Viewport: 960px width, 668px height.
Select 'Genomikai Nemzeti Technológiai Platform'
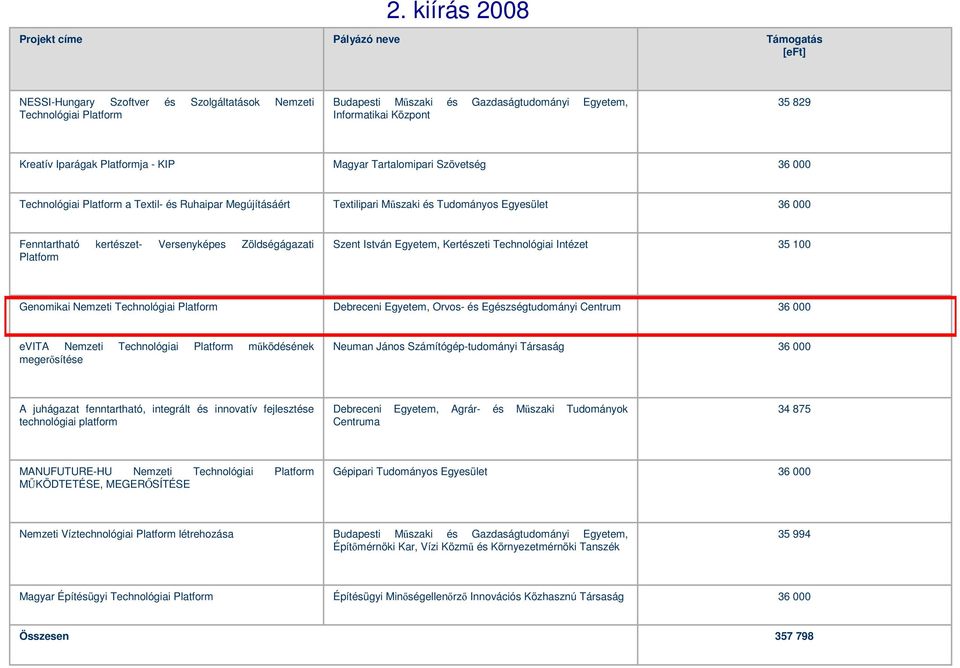(x=118, y=307)
